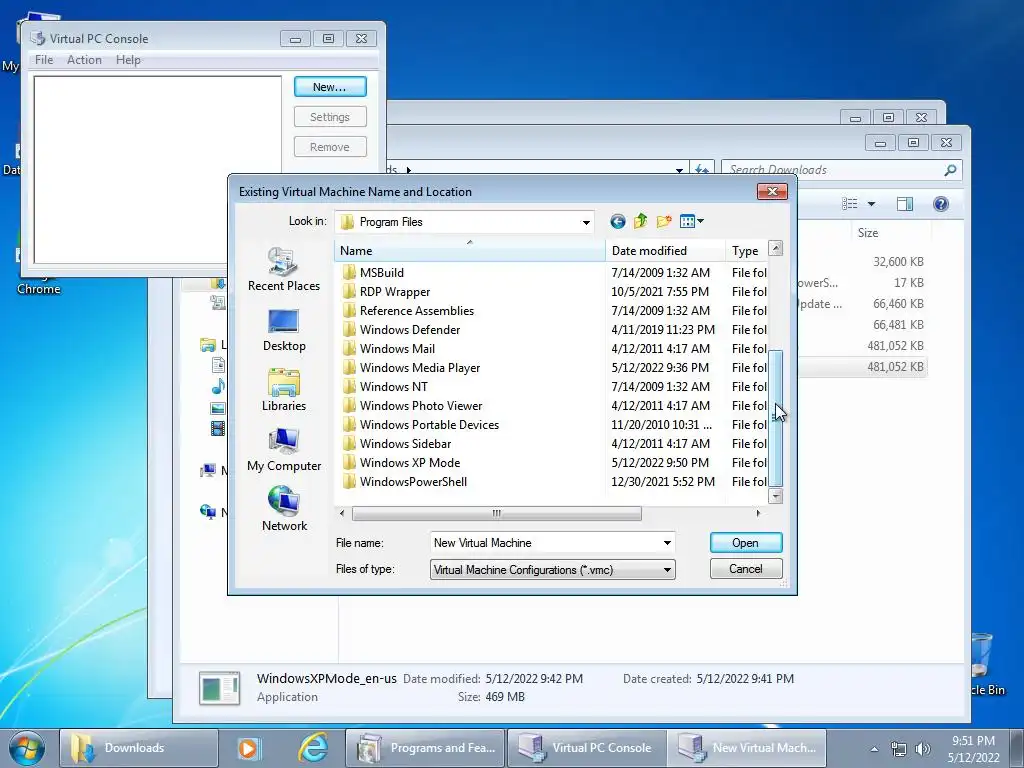Click the New... button in Virtual PC Console

pyautogui.click(x=330, y=87)
